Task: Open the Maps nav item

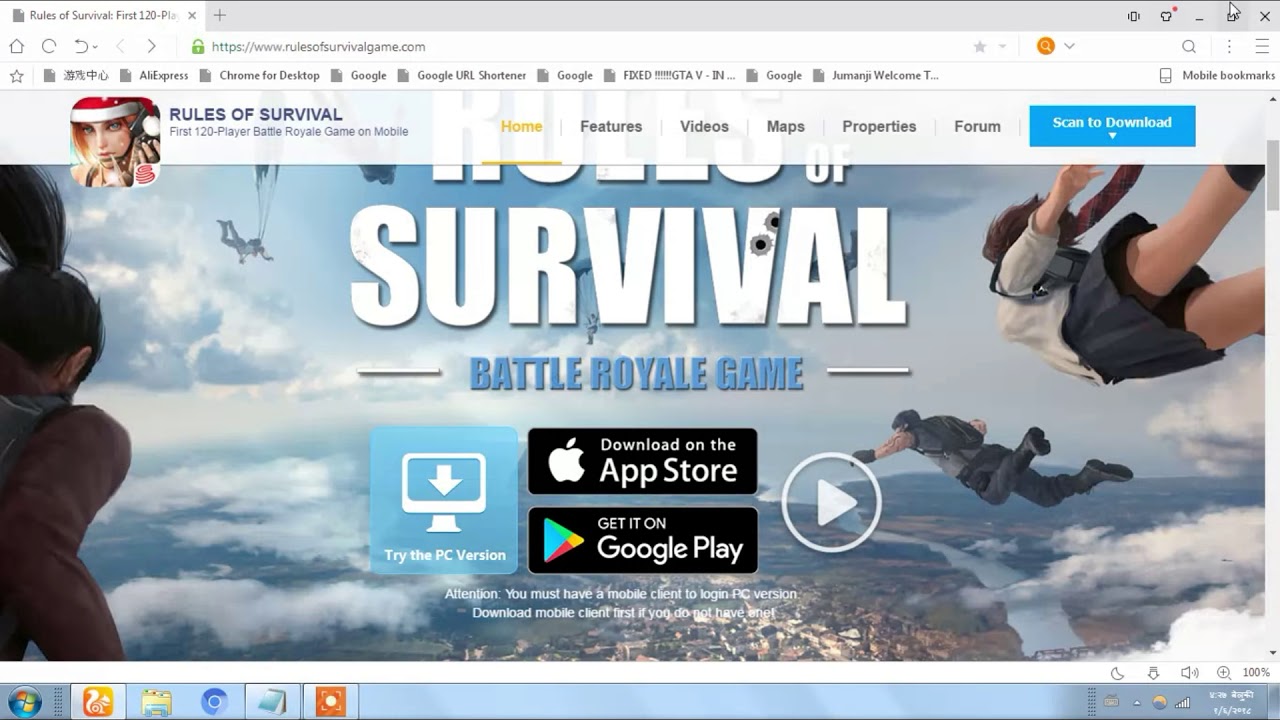Action: pyautogui.click(x=786, y=126)
